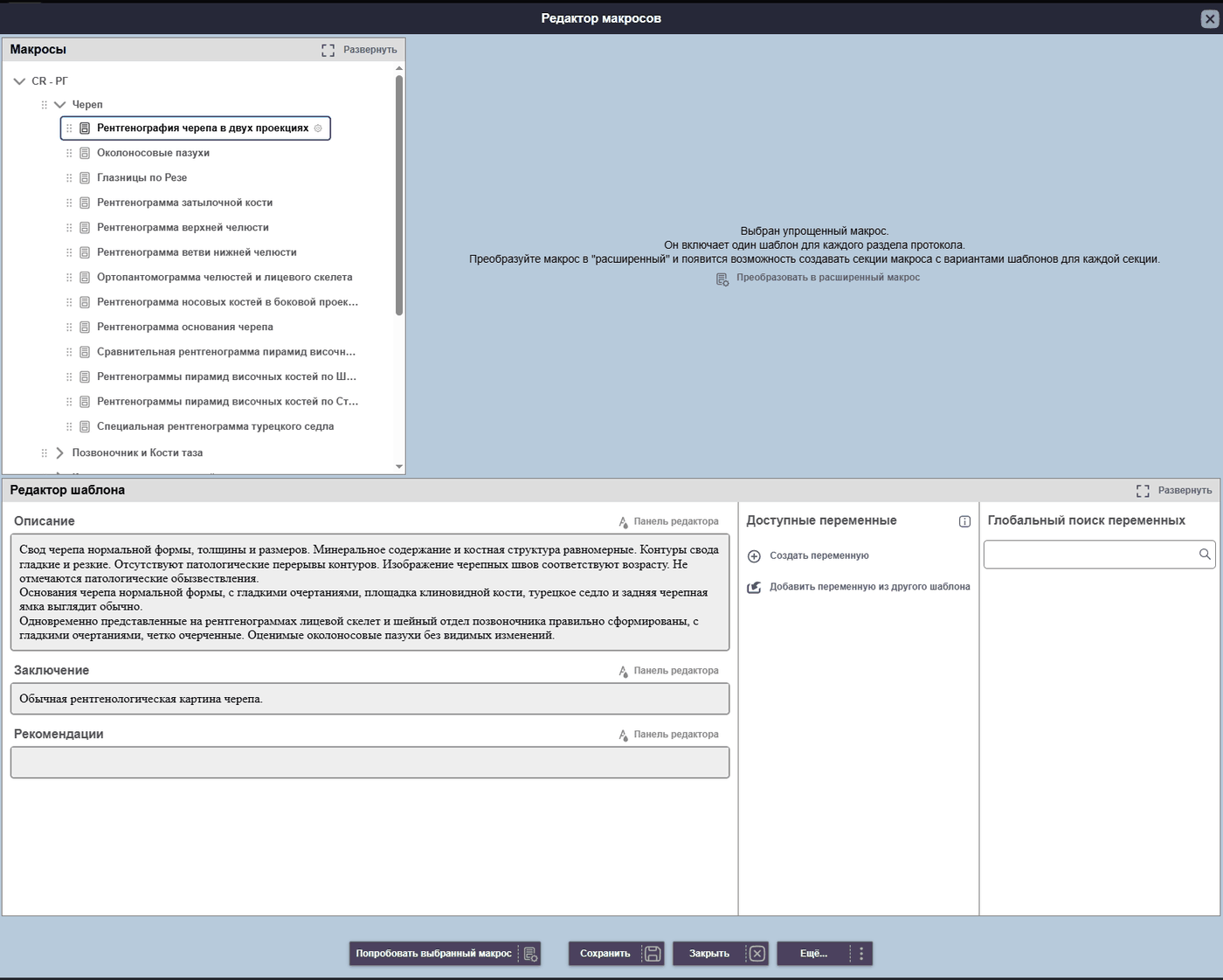Click the macro icon on Попробовать выбранный макрос
The width and height of the screenshot is (1223, 980).
[530, 953]
